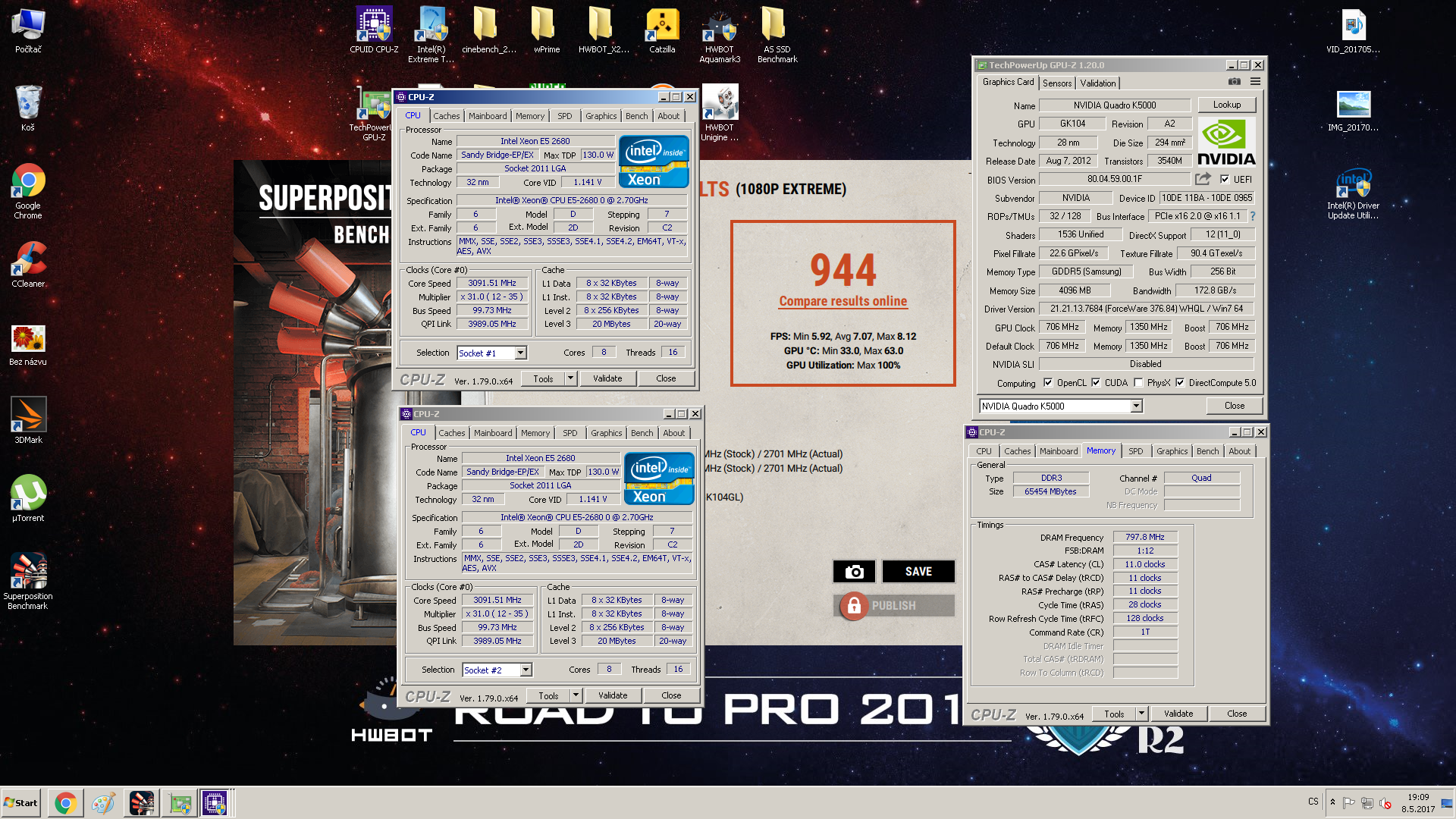Open the NVIDIA Quadro K5000 GPU dropdown
The image size is (1456, 819).
(x=1136, y=406)
